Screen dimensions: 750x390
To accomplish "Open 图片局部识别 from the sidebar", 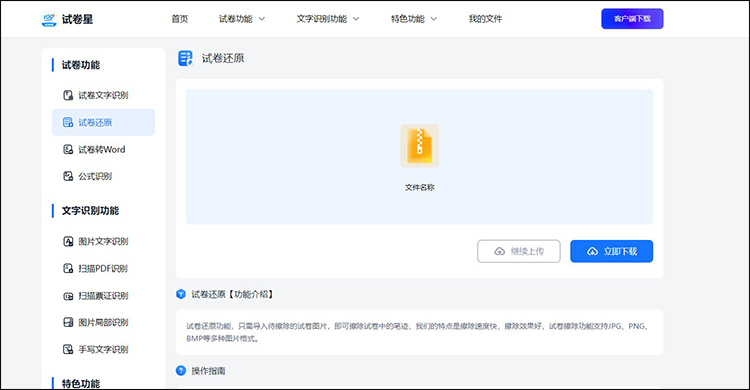I will click(103, 322).
